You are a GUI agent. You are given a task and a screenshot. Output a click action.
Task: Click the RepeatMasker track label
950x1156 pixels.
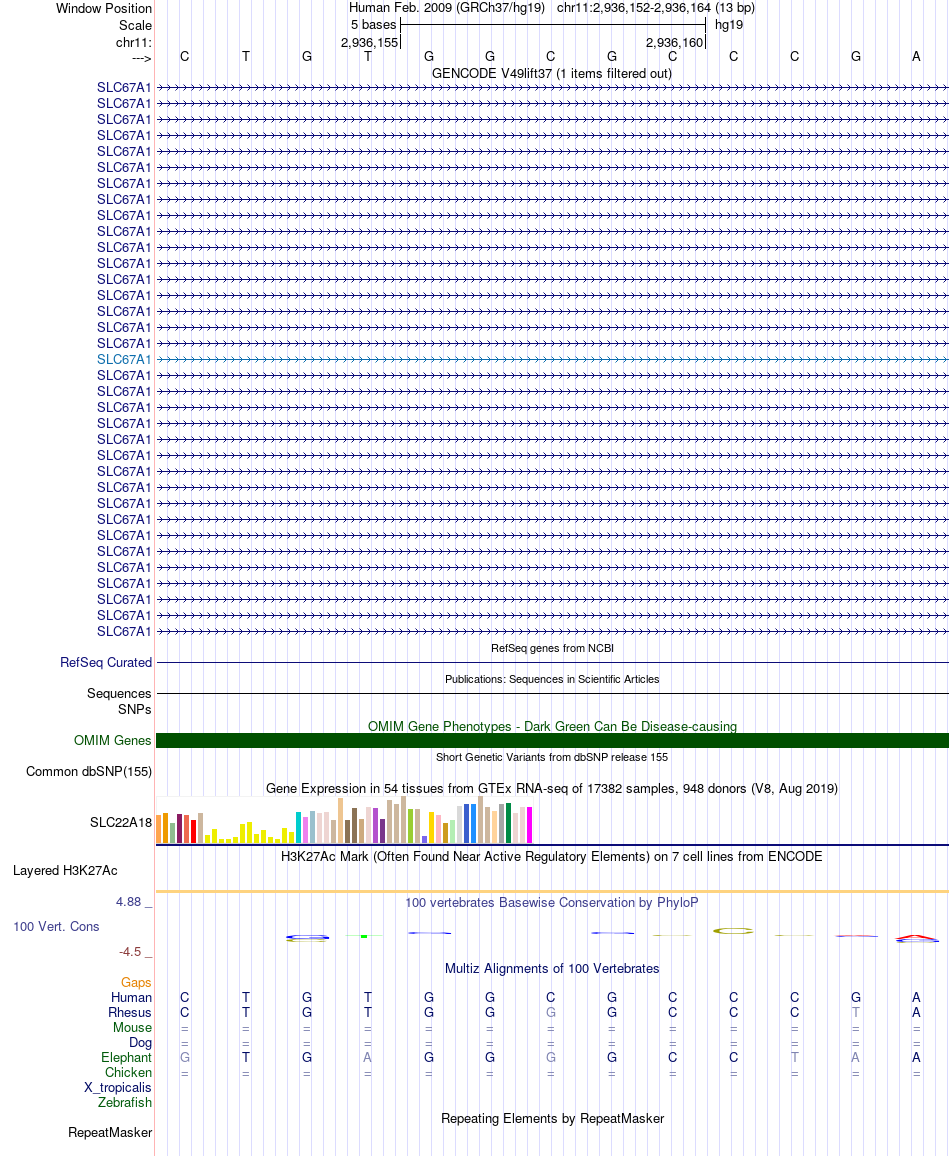pyautogui.click(x=110, y=1132)
